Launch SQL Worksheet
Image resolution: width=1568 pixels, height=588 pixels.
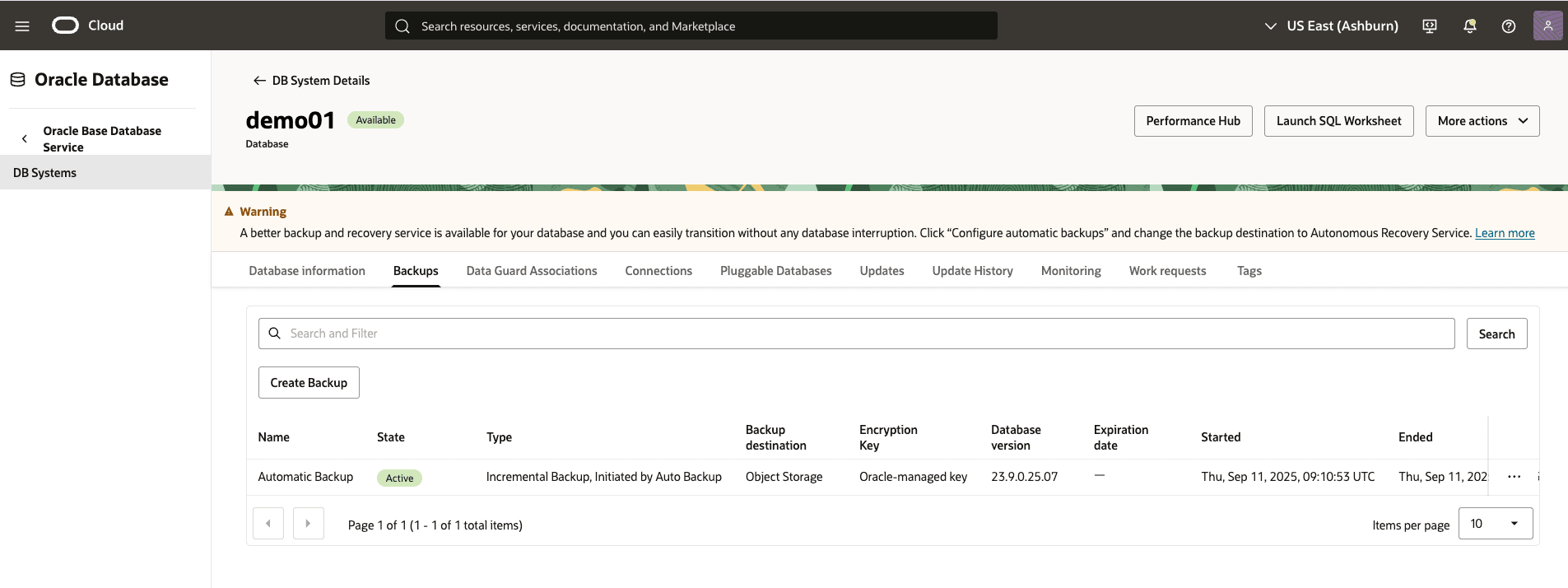(1338, 121)
